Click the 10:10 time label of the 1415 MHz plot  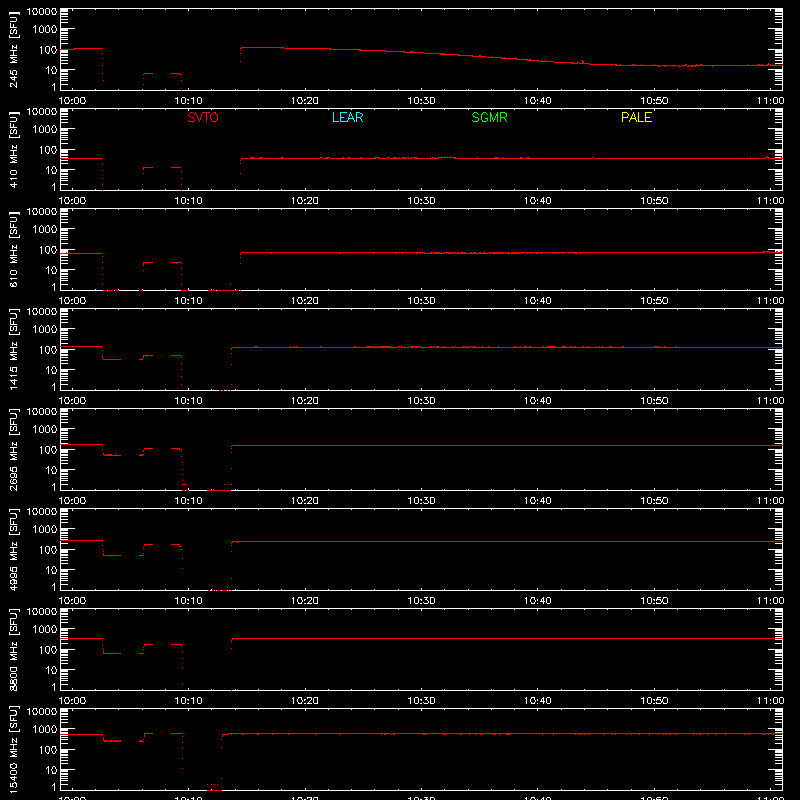click(188, 401)
